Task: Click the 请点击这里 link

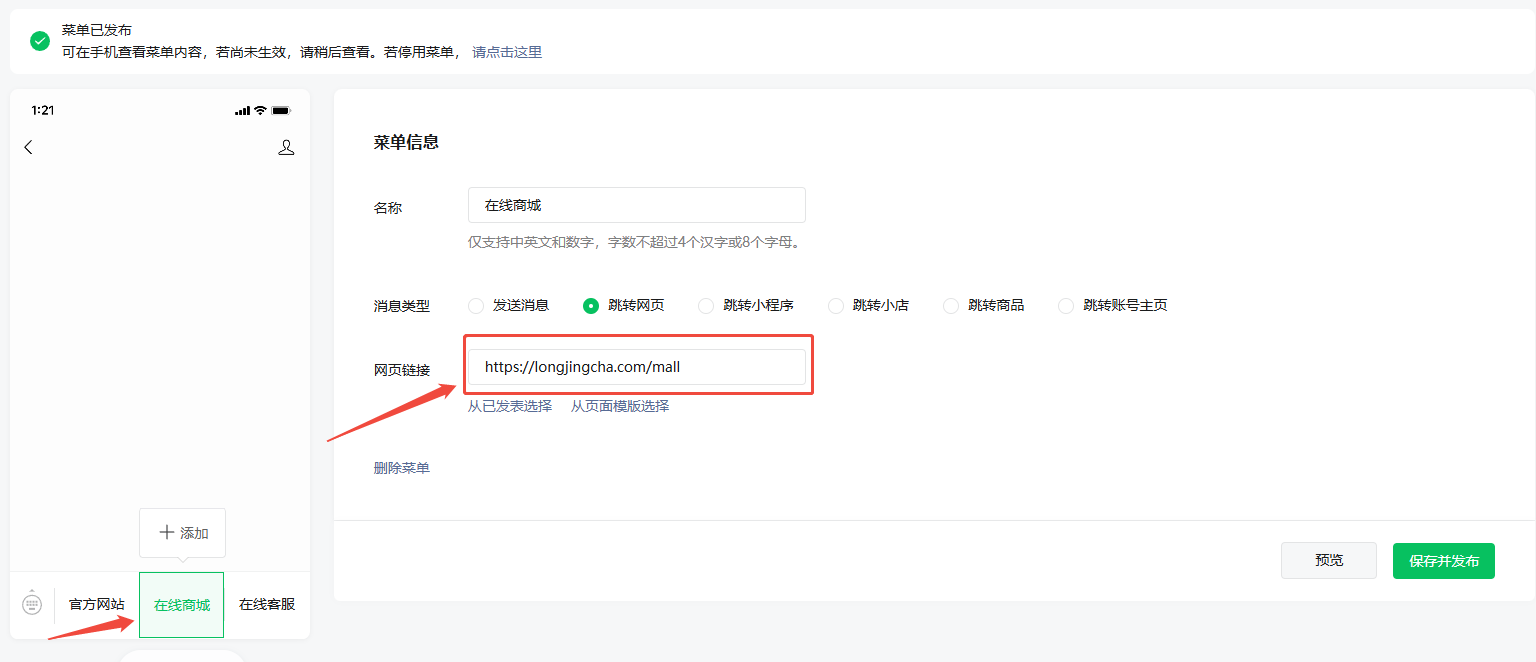Action: [507, 52]
